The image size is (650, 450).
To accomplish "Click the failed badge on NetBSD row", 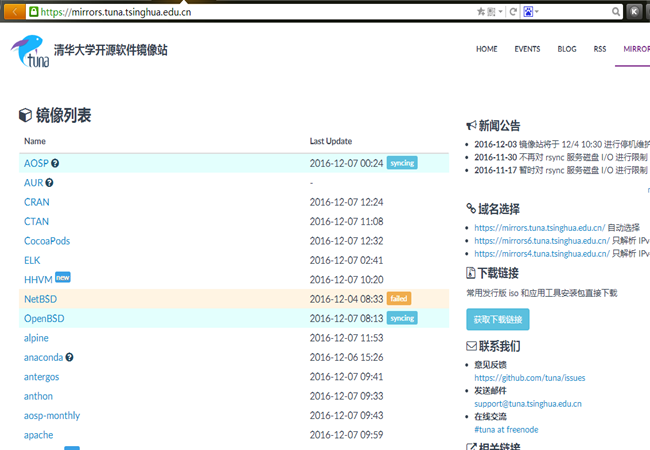I will [399, 298].
